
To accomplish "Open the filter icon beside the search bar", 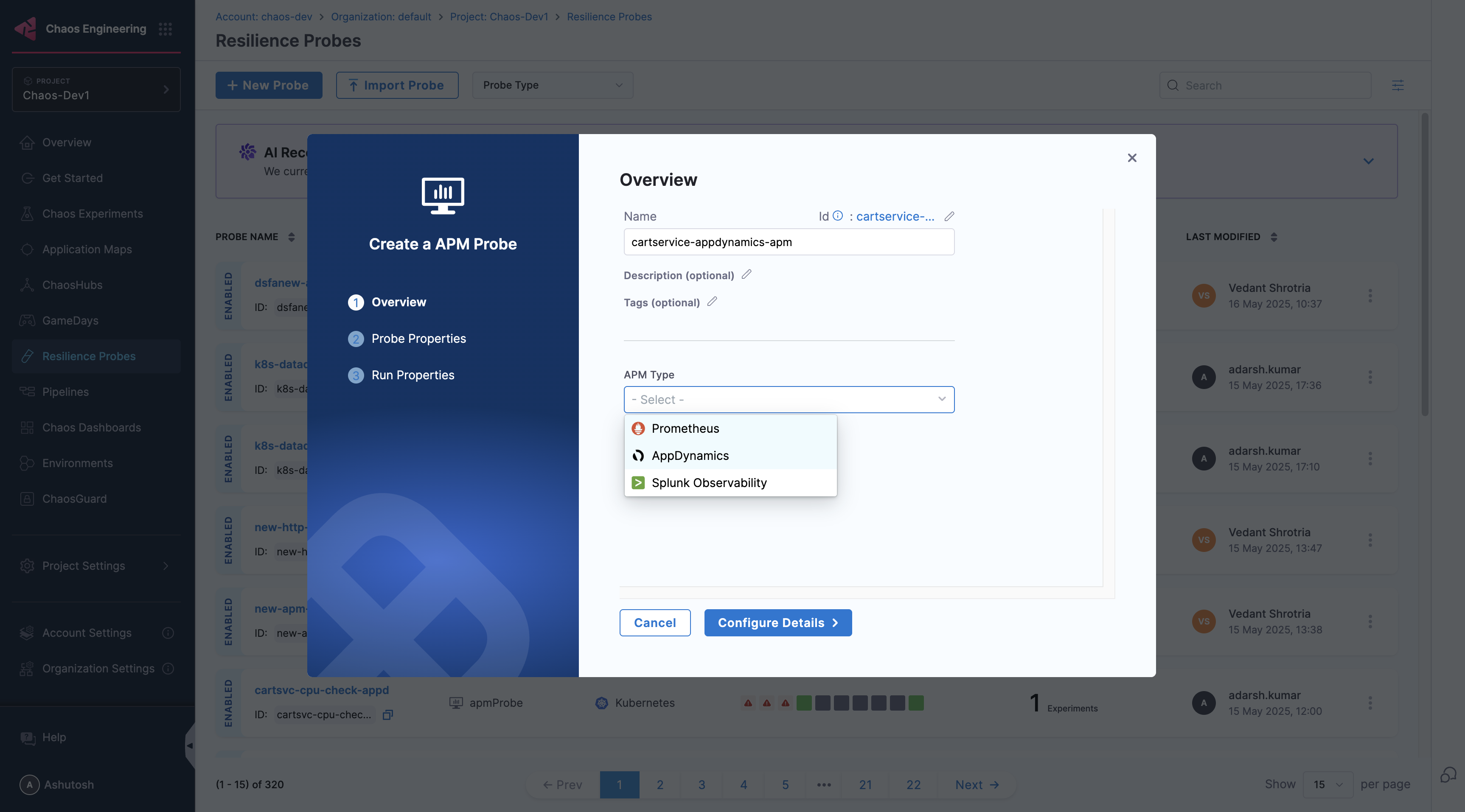I will [x=1398, y=85].
